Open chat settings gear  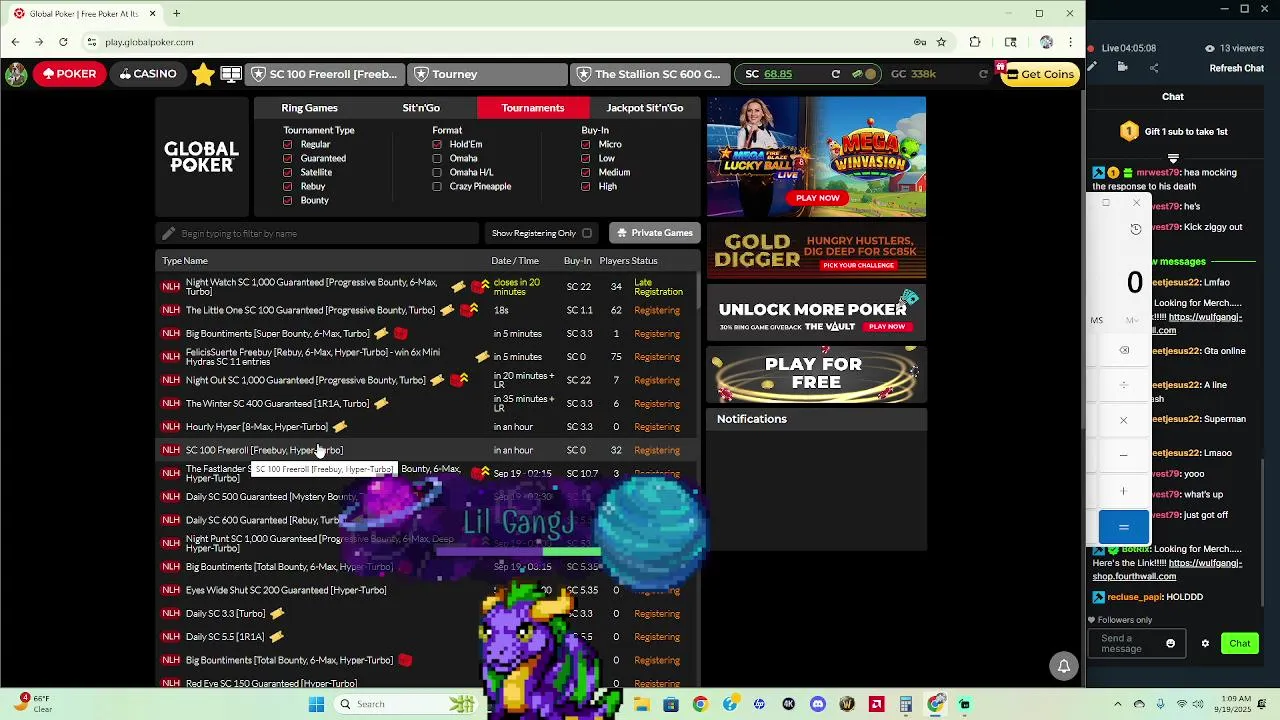point(1205,644)
